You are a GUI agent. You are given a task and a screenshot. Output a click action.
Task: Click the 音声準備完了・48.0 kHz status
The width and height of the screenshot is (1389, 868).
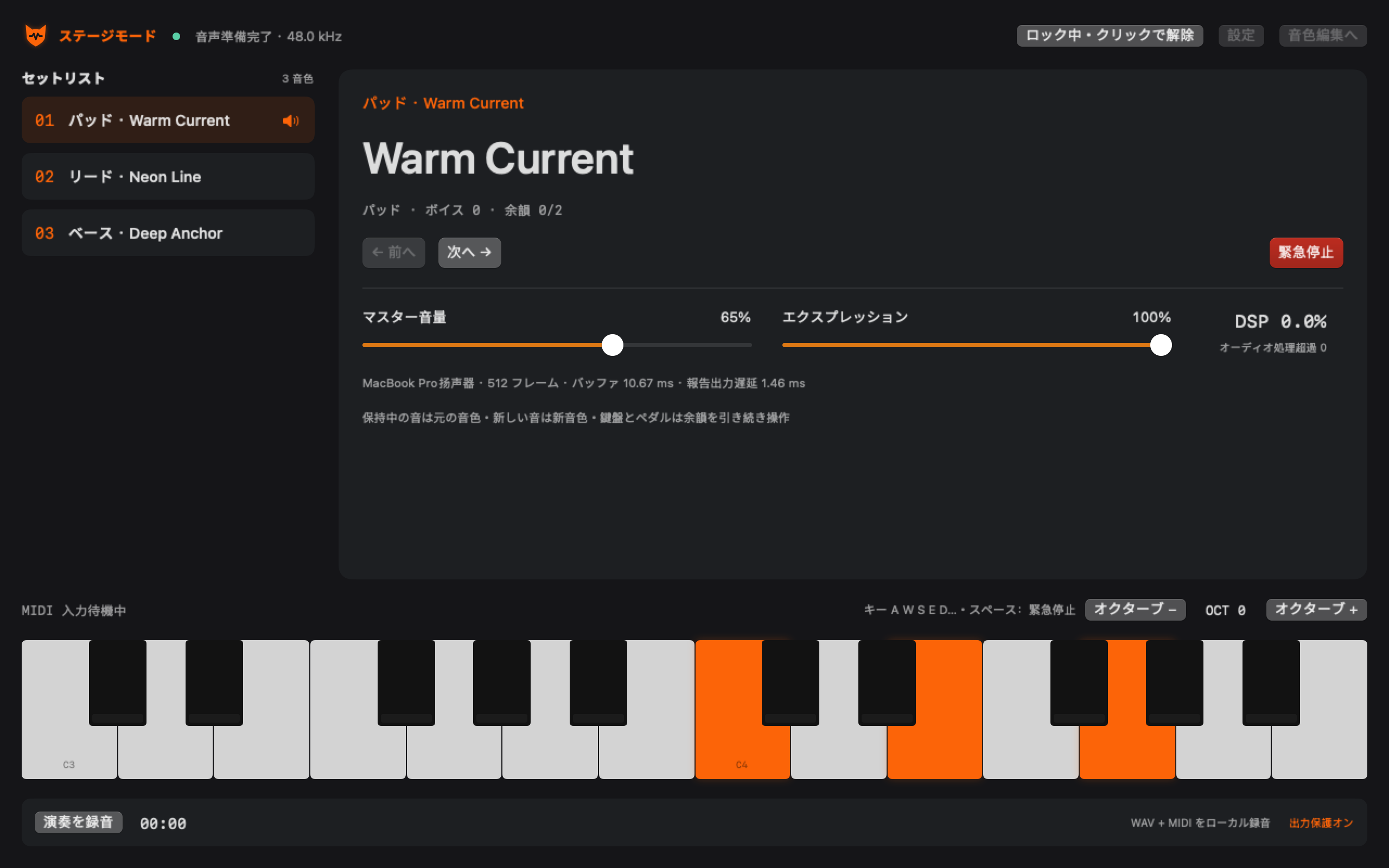[x=268, y=37]
